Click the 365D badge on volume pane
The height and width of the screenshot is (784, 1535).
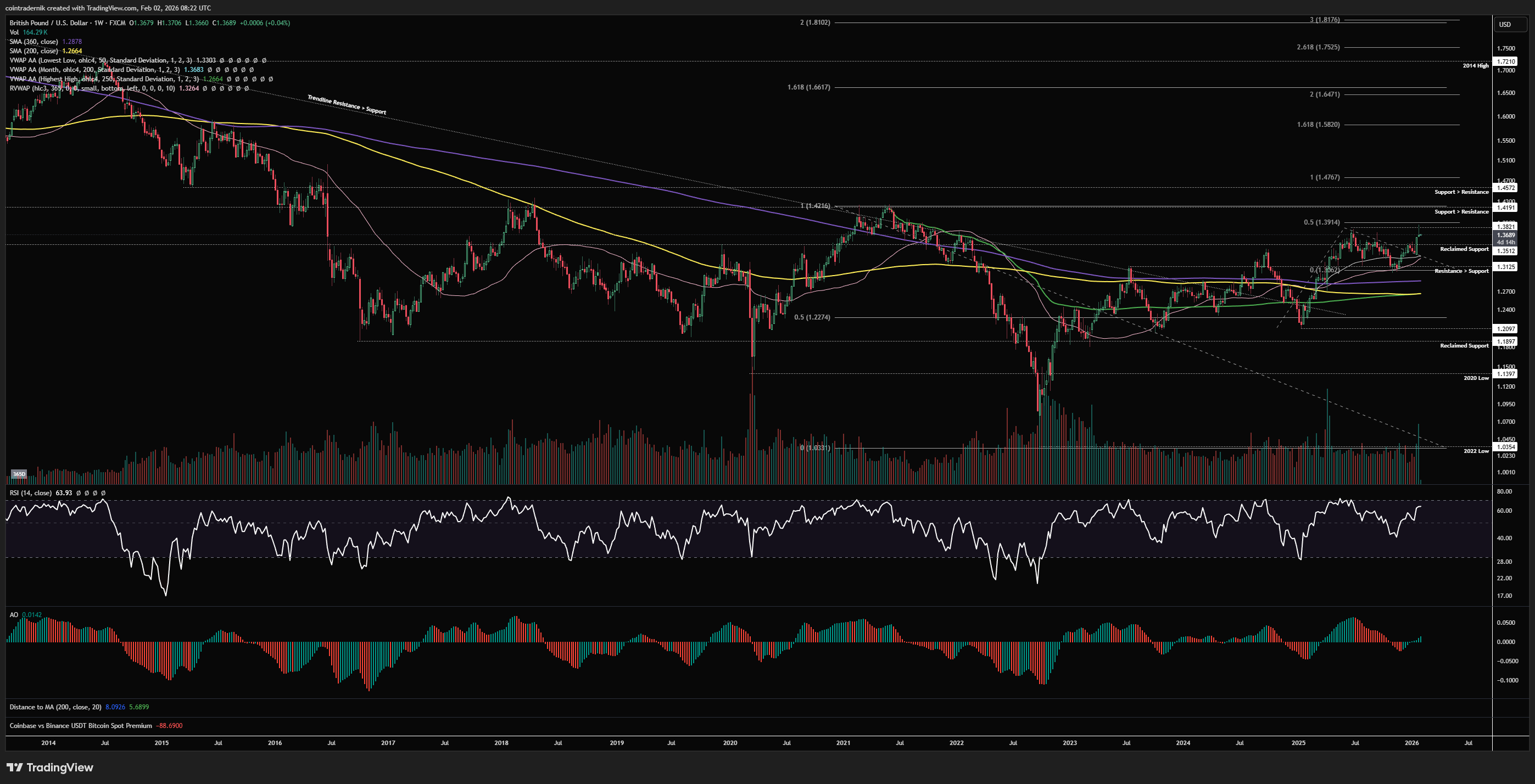pyautogui.click(x=19, y=474)
